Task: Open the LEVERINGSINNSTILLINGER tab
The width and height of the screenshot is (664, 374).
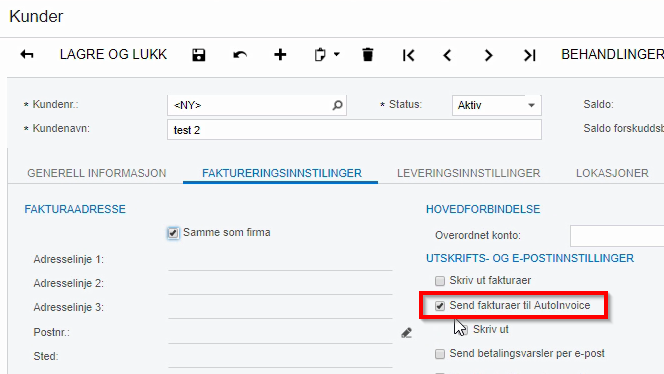Action: (x=468, y=173)
